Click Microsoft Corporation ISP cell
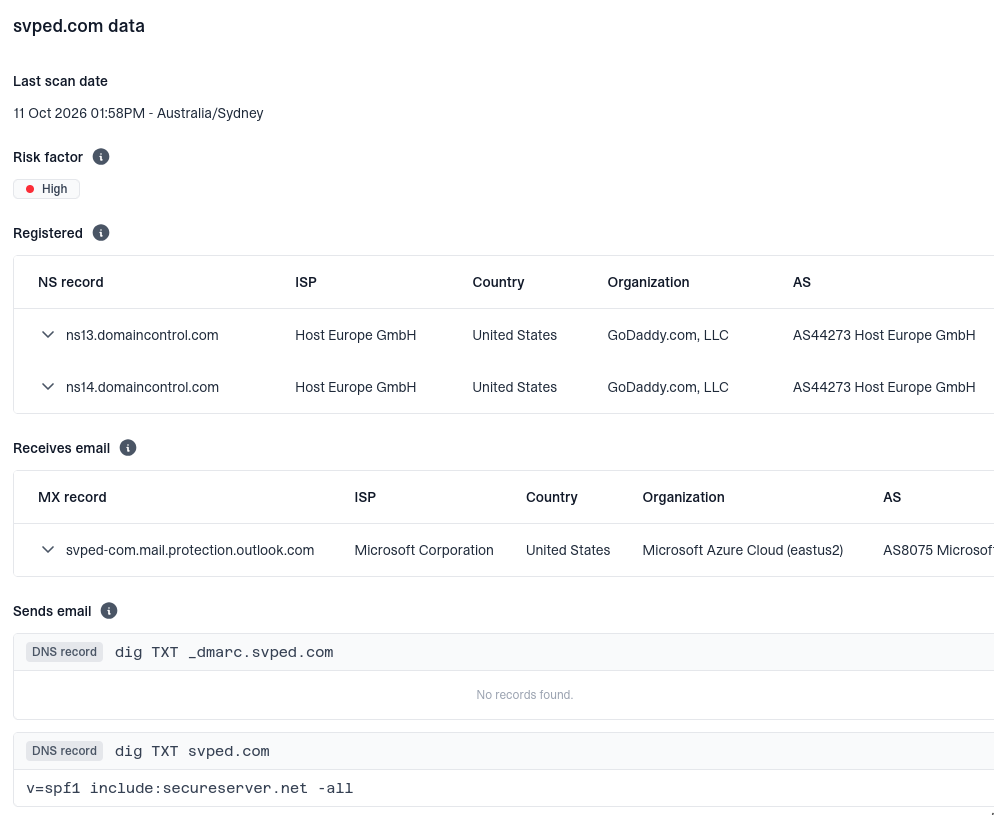 (x=424, y=550)
